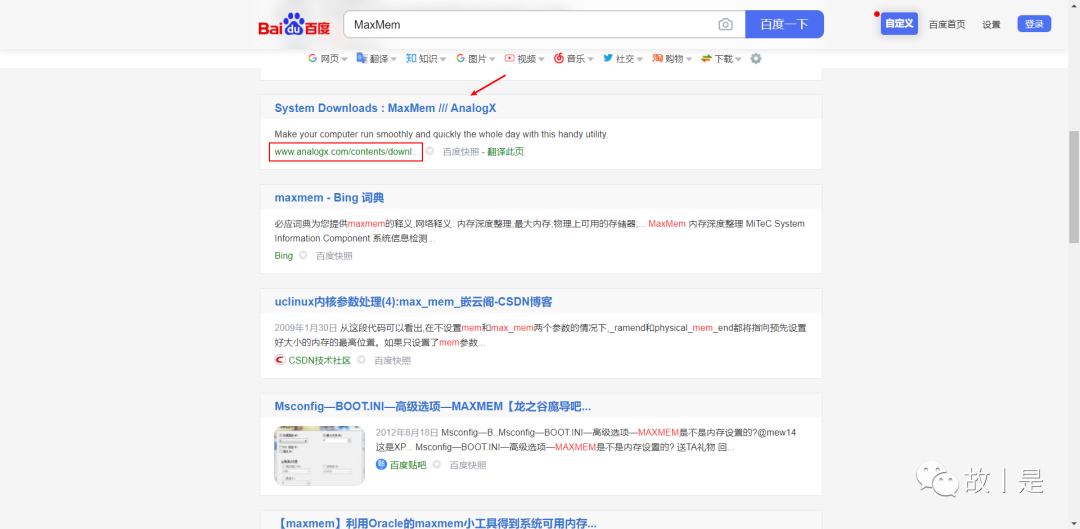Click the download arrows icon beside 下载
This screenshot has width=1080, height=529.
click(707, 59)
